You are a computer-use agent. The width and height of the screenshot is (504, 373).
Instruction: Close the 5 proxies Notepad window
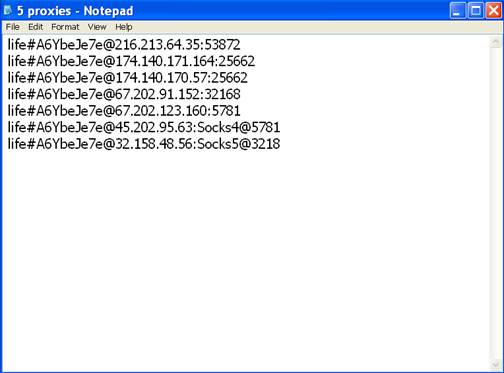click(494, 11)
